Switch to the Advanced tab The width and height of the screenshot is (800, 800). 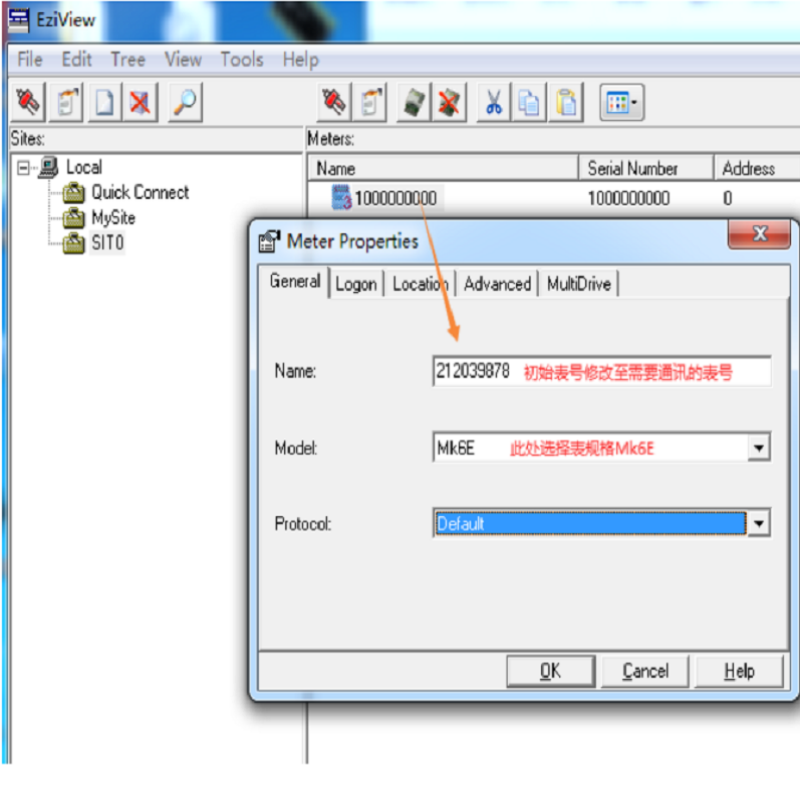click(497, 284)
